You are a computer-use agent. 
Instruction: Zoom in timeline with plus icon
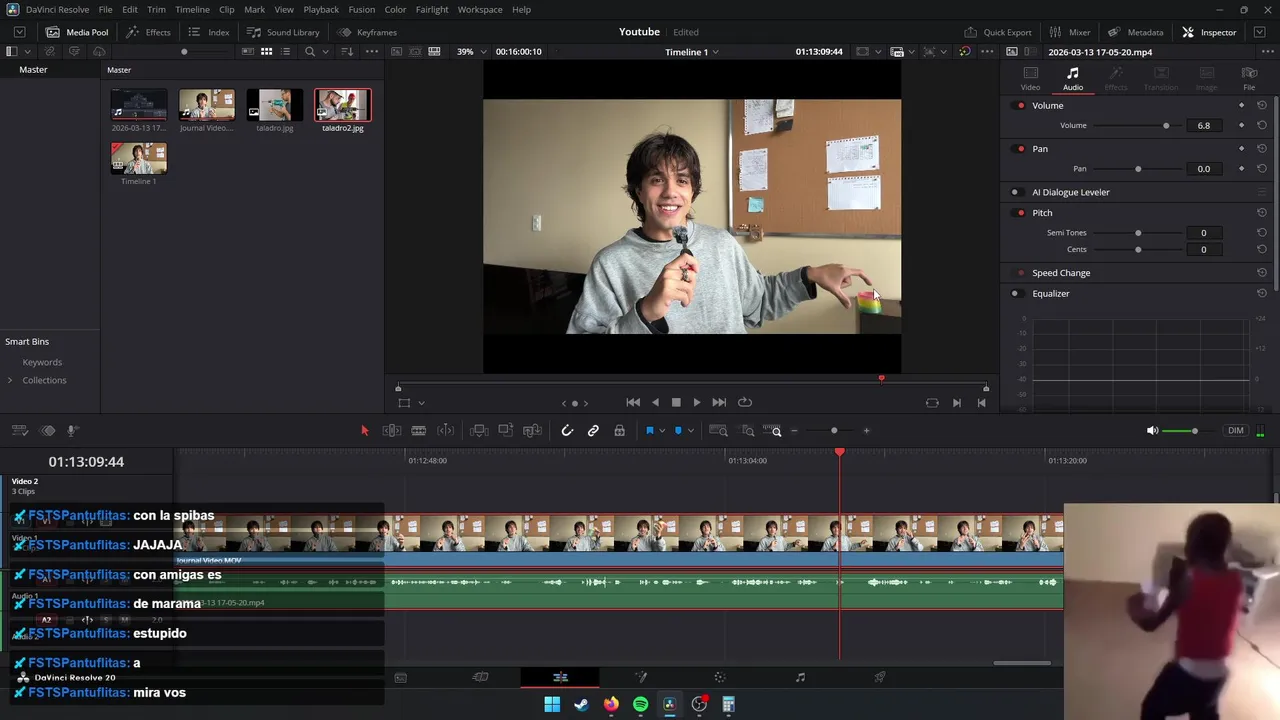point(866,431)
